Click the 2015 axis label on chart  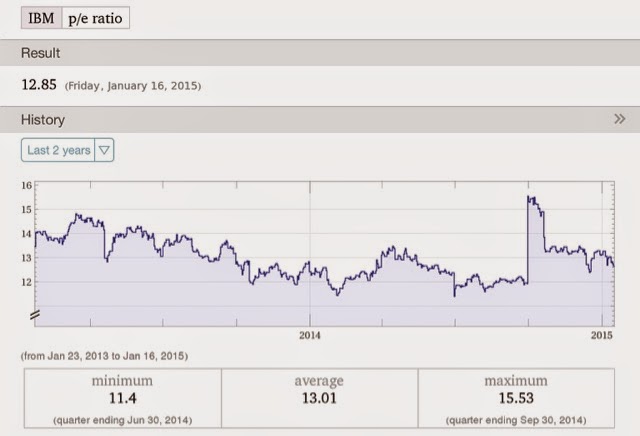[x=602, y=335]
